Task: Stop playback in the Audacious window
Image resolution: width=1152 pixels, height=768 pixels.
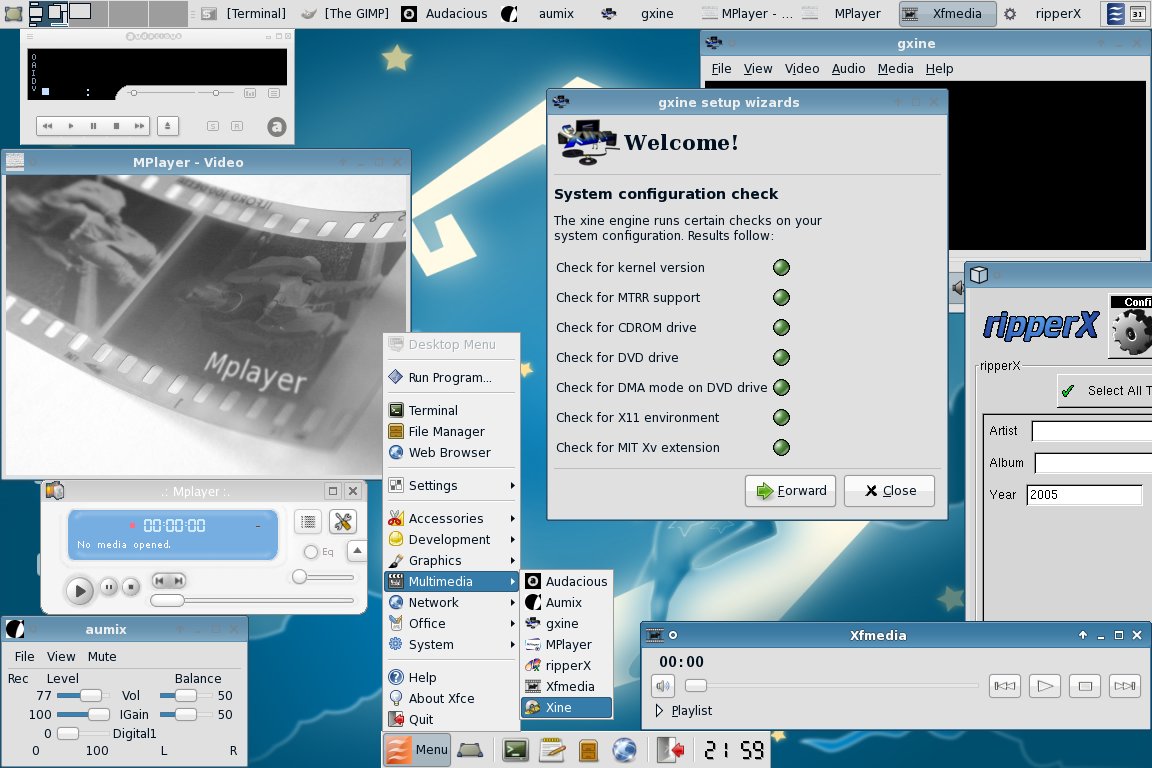Action: (x=116, y=126)
